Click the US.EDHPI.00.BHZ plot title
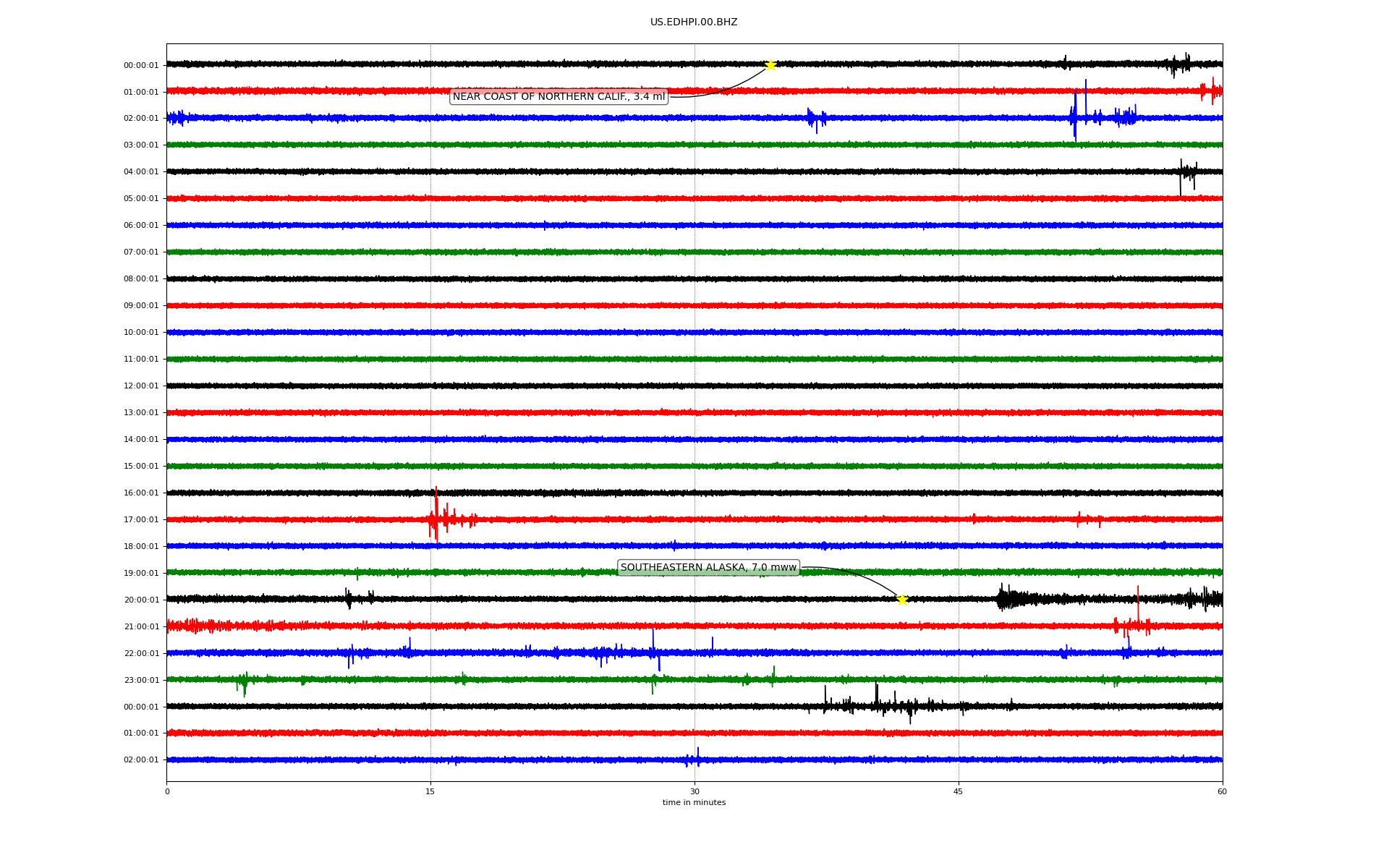The width and height of the screenshot is (1389, 868). tap(694, 22)
